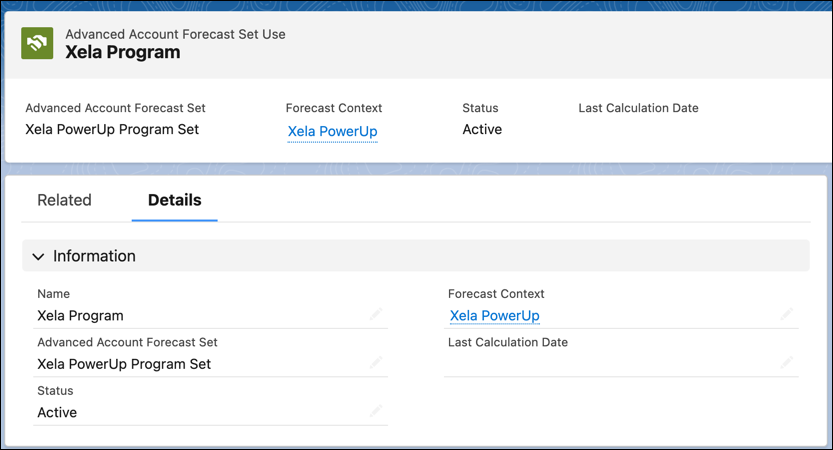This screenshot has width=833, height=450.
Task: Open Xela PowerUp link in Information section
Action: [x=495, y=316]
